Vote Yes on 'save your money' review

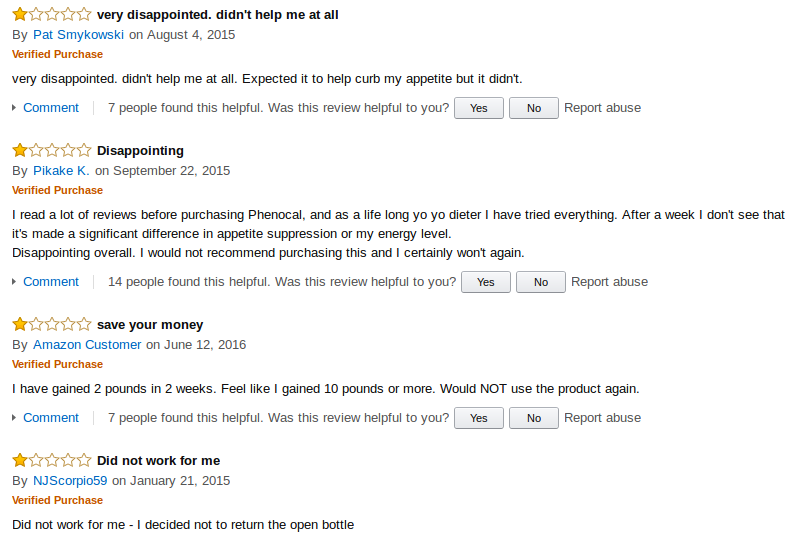pos(479,418)
